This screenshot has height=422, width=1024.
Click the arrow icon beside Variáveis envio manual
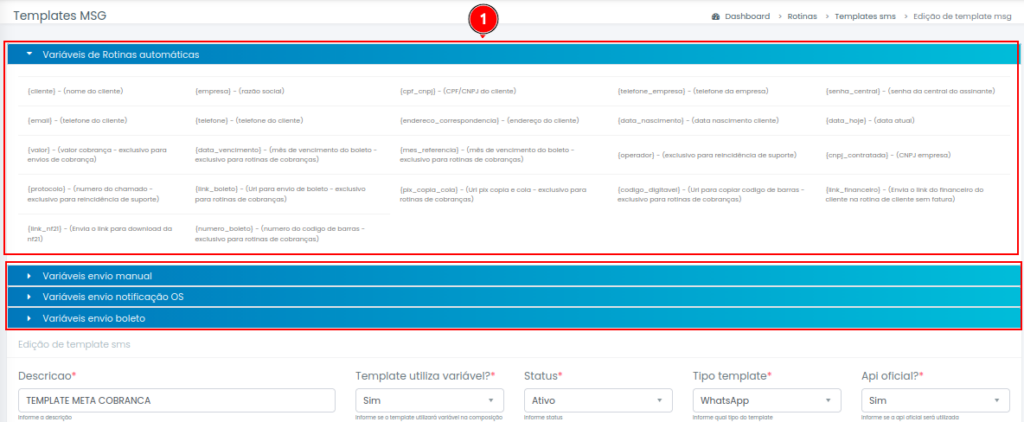[30, 276]
